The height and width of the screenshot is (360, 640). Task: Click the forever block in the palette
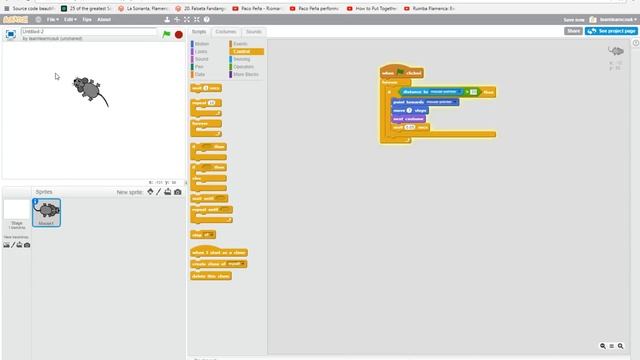(x=206, y=128)
